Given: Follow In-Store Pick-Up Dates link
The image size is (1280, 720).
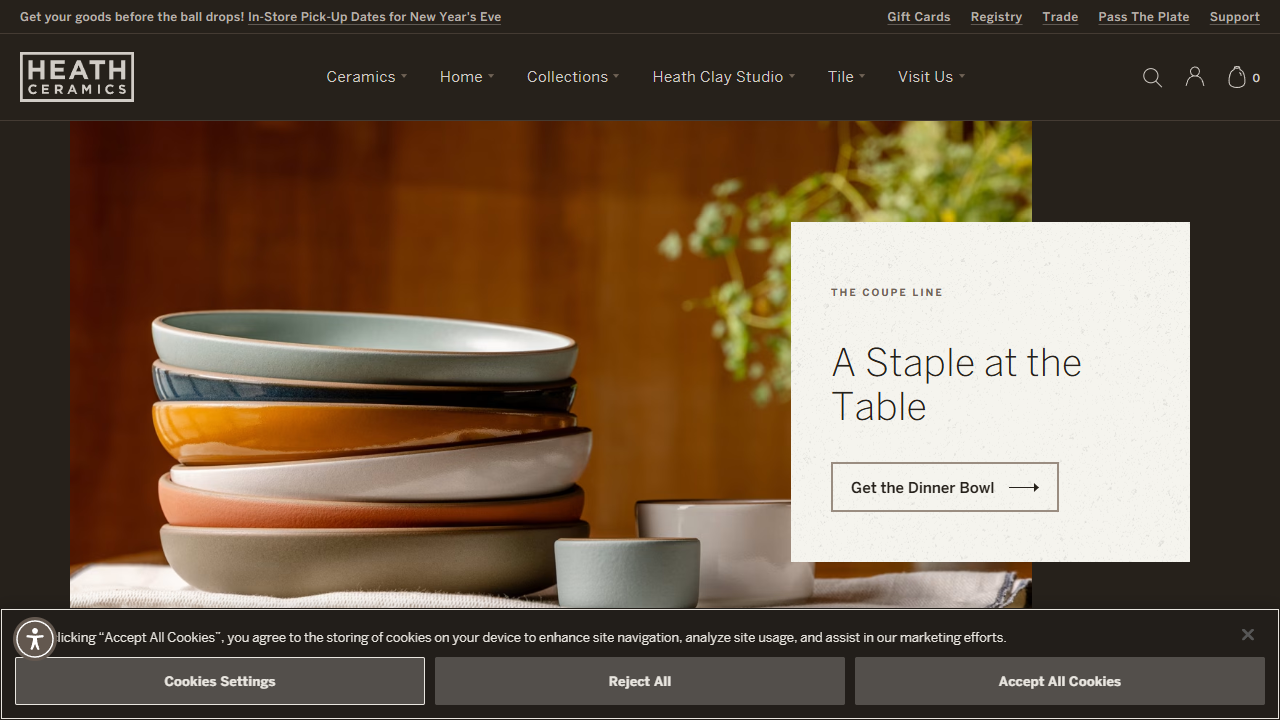Looking at the screenshot, I should 375,17.
